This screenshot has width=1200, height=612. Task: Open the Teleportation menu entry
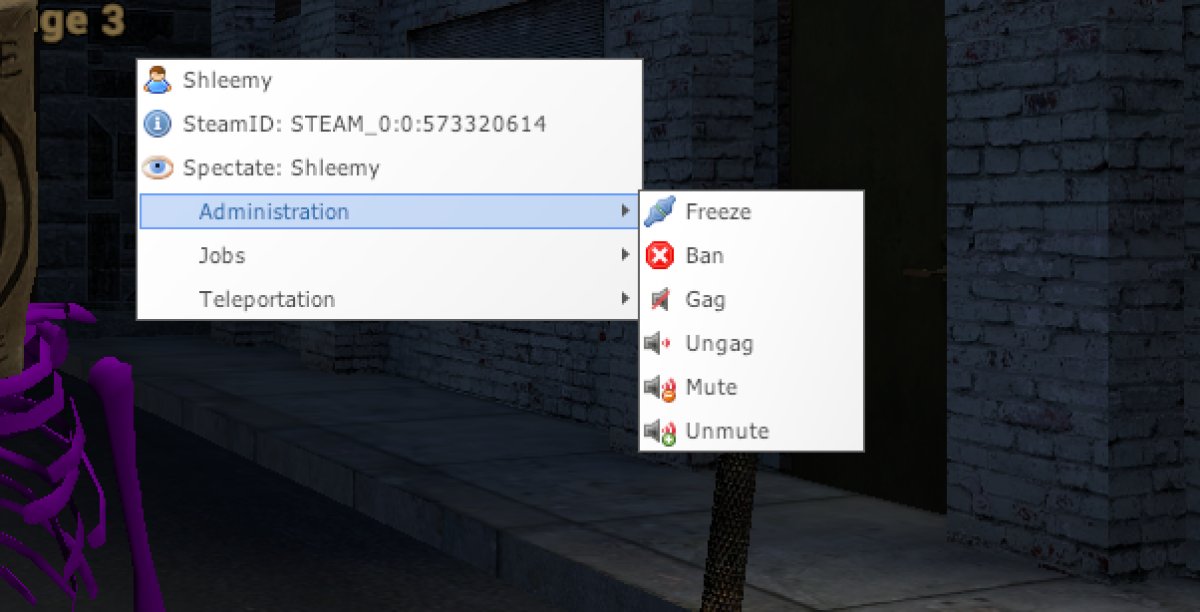[x=389, y=300]
